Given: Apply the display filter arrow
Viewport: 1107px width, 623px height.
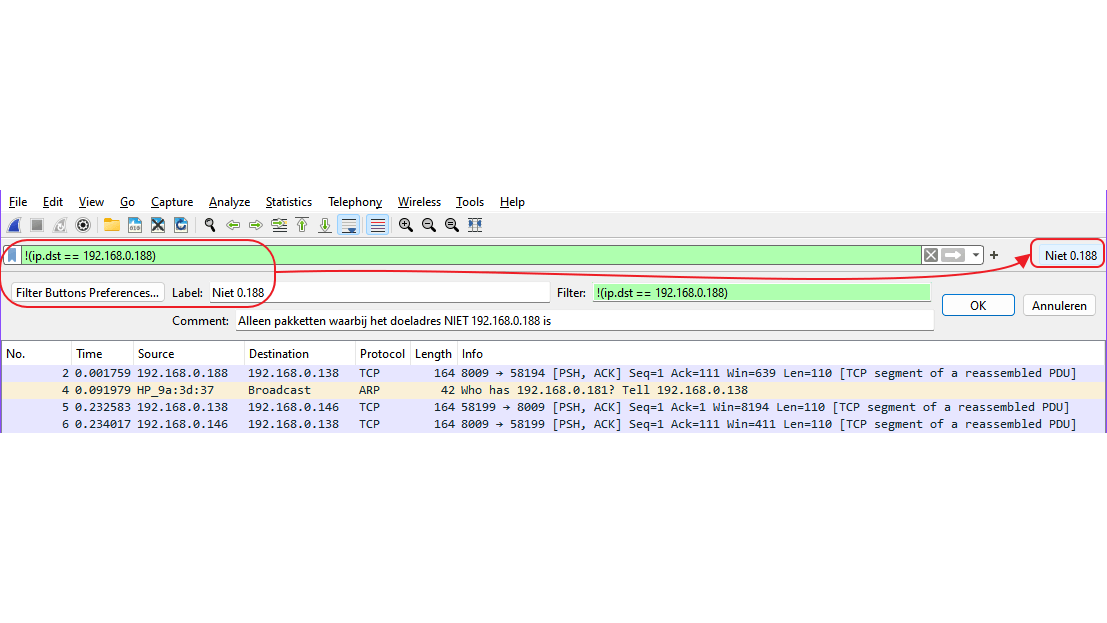Looking at the screenshot, I should 953,256.
